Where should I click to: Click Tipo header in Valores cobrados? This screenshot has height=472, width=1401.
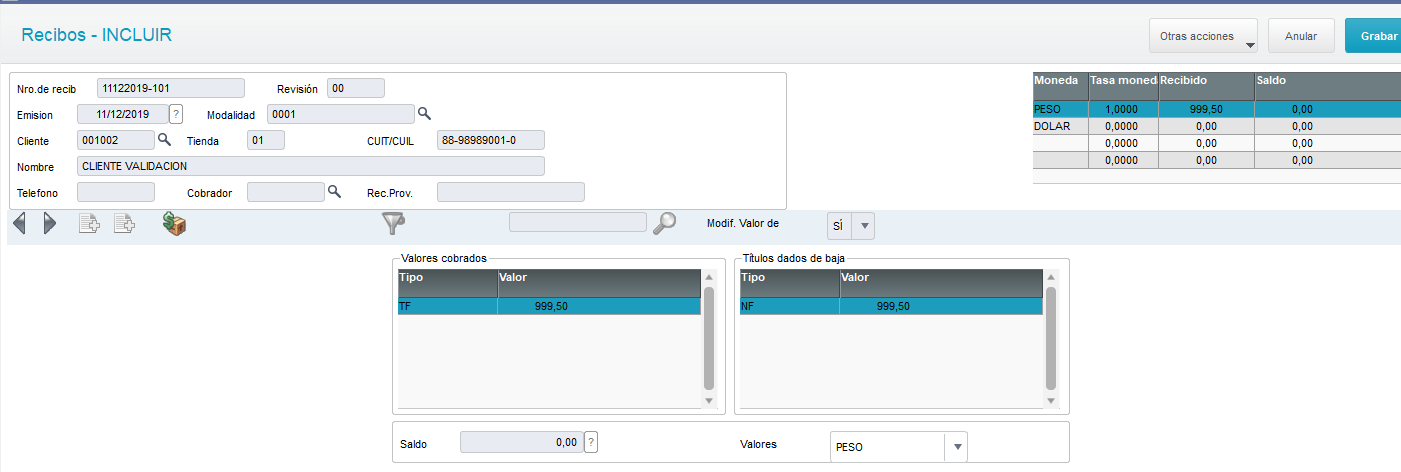pos(448,283)
